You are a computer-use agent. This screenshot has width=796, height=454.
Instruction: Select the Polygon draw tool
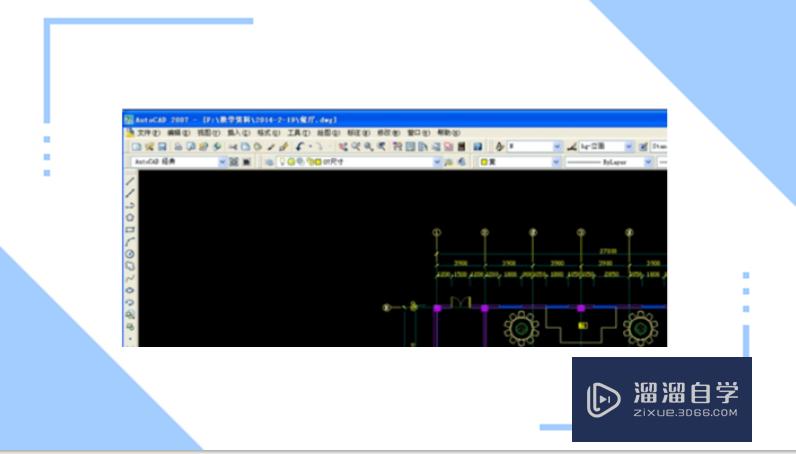[x=130, y=218]
